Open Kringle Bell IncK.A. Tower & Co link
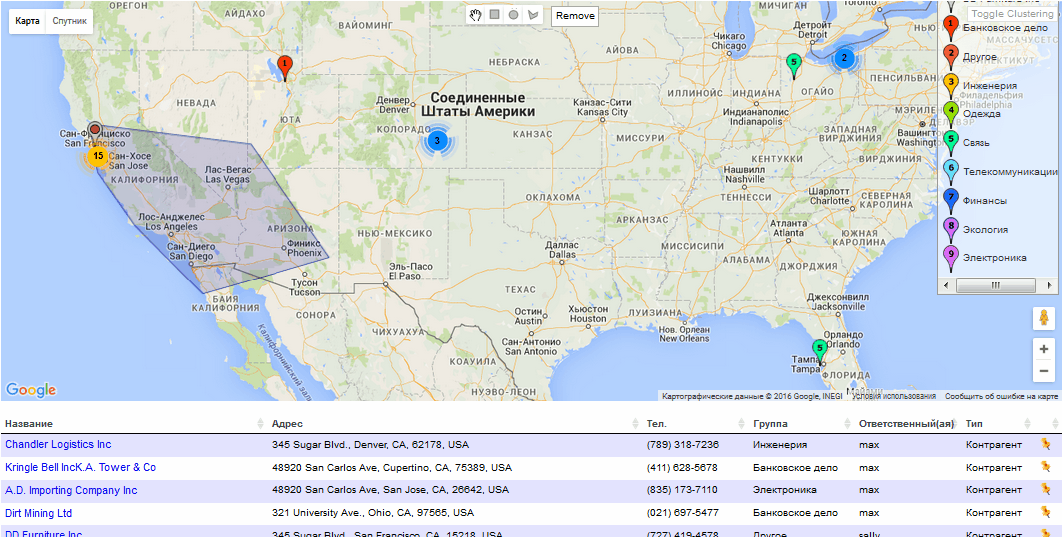 point(80,467)
